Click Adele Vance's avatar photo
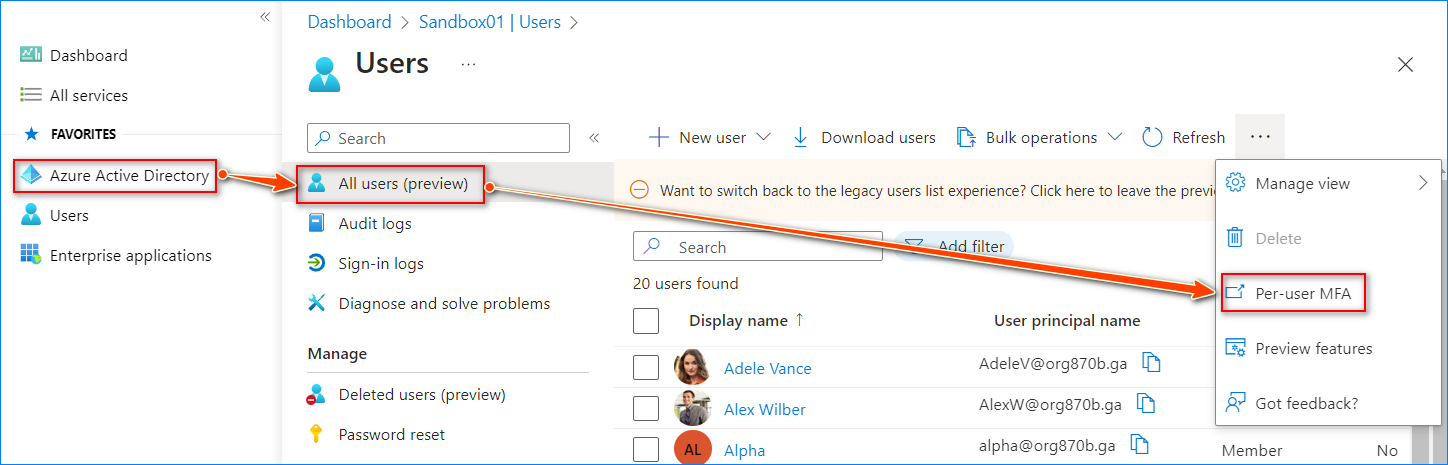1448x465 pixels. pyautogui.click(x=693, y=367)
